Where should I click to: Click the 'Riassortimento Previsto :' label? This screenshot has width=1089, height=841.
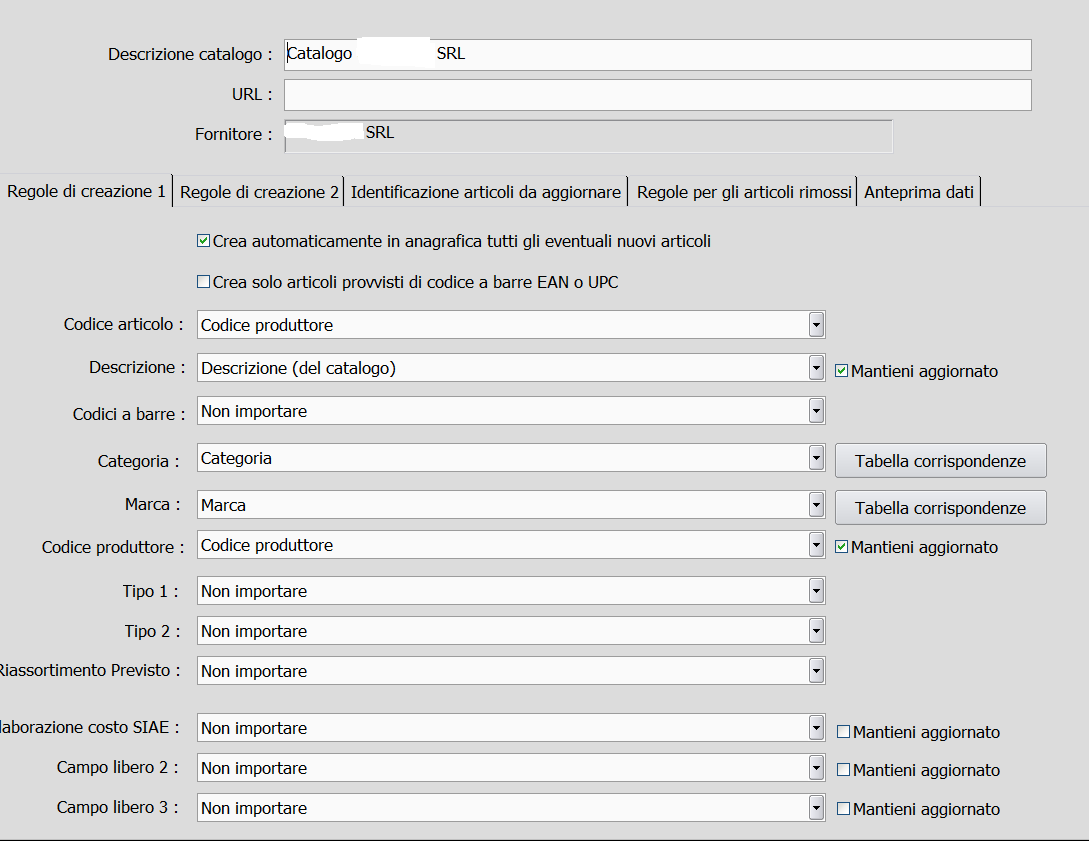coord(90,670)
